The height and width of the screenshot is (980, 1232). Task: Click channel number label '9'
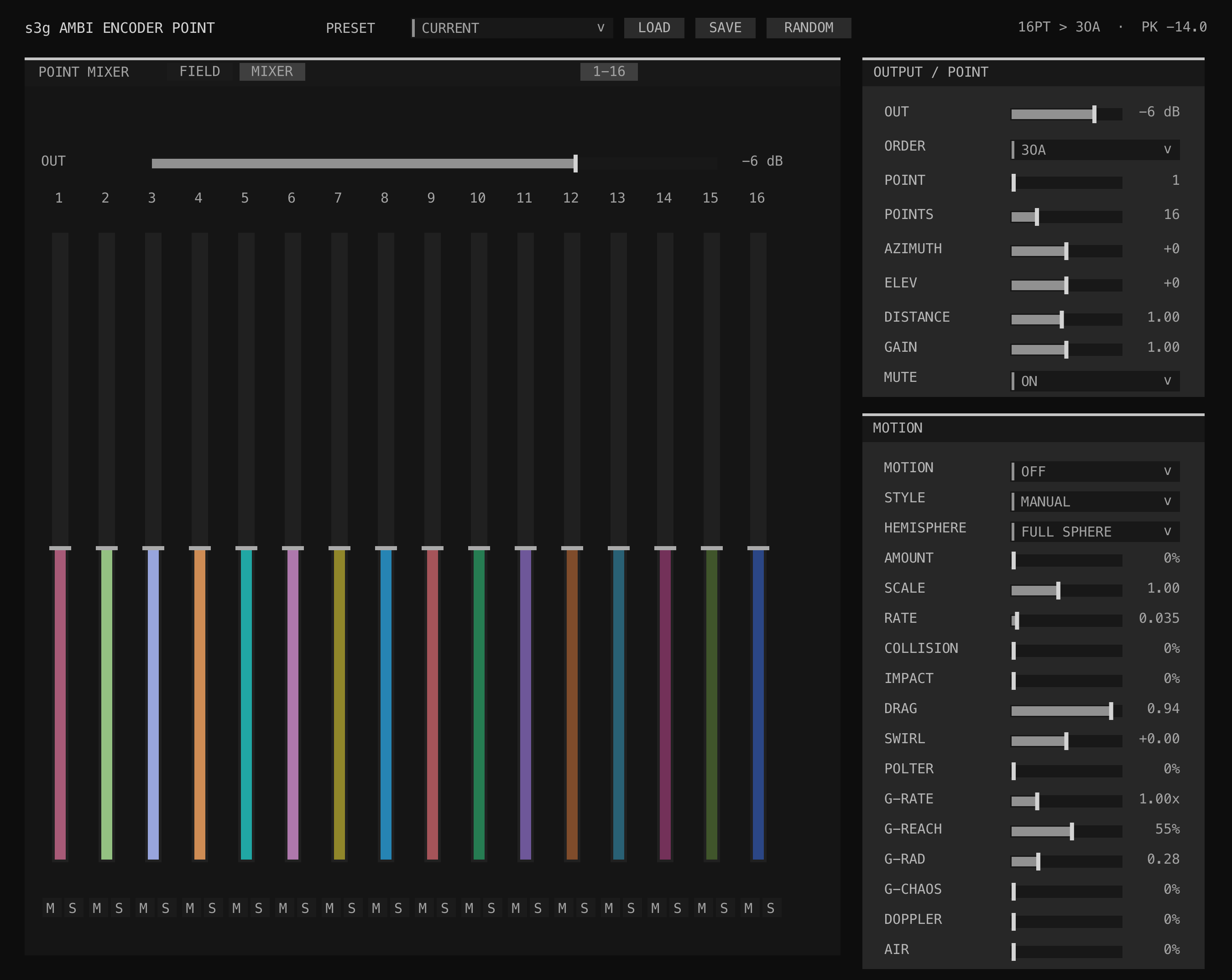(x=431, y=198)
